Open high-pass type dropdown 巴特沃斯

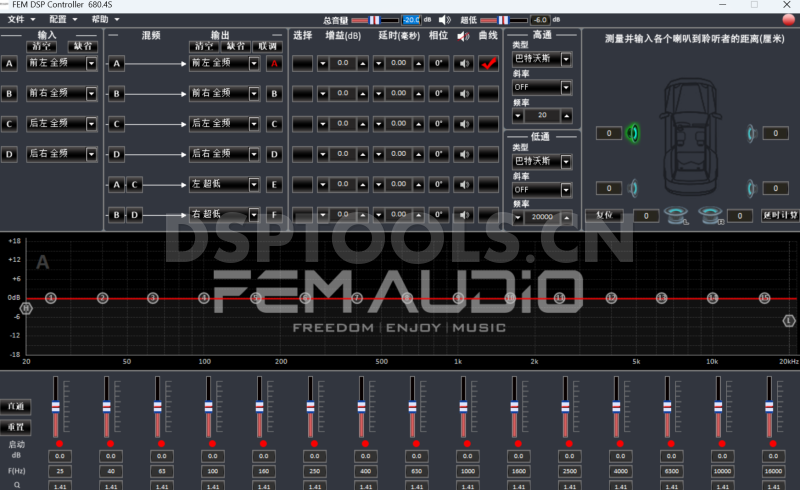(x=542, y=59)
